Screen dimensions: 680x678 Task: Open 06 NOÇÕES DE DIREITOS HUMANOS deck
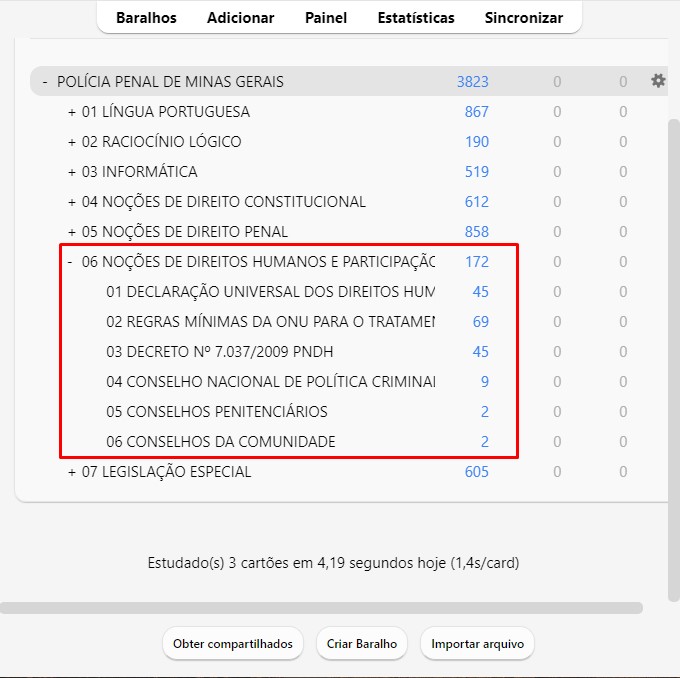[x=258, y=262]
